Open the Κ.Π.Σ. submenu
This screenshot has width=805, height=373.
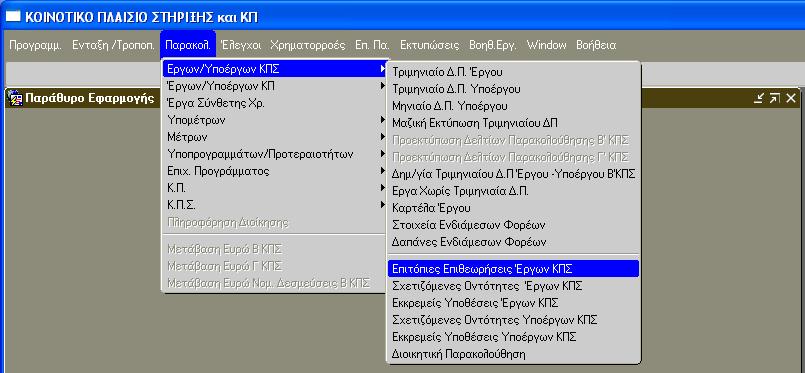(x=275, y=205)
